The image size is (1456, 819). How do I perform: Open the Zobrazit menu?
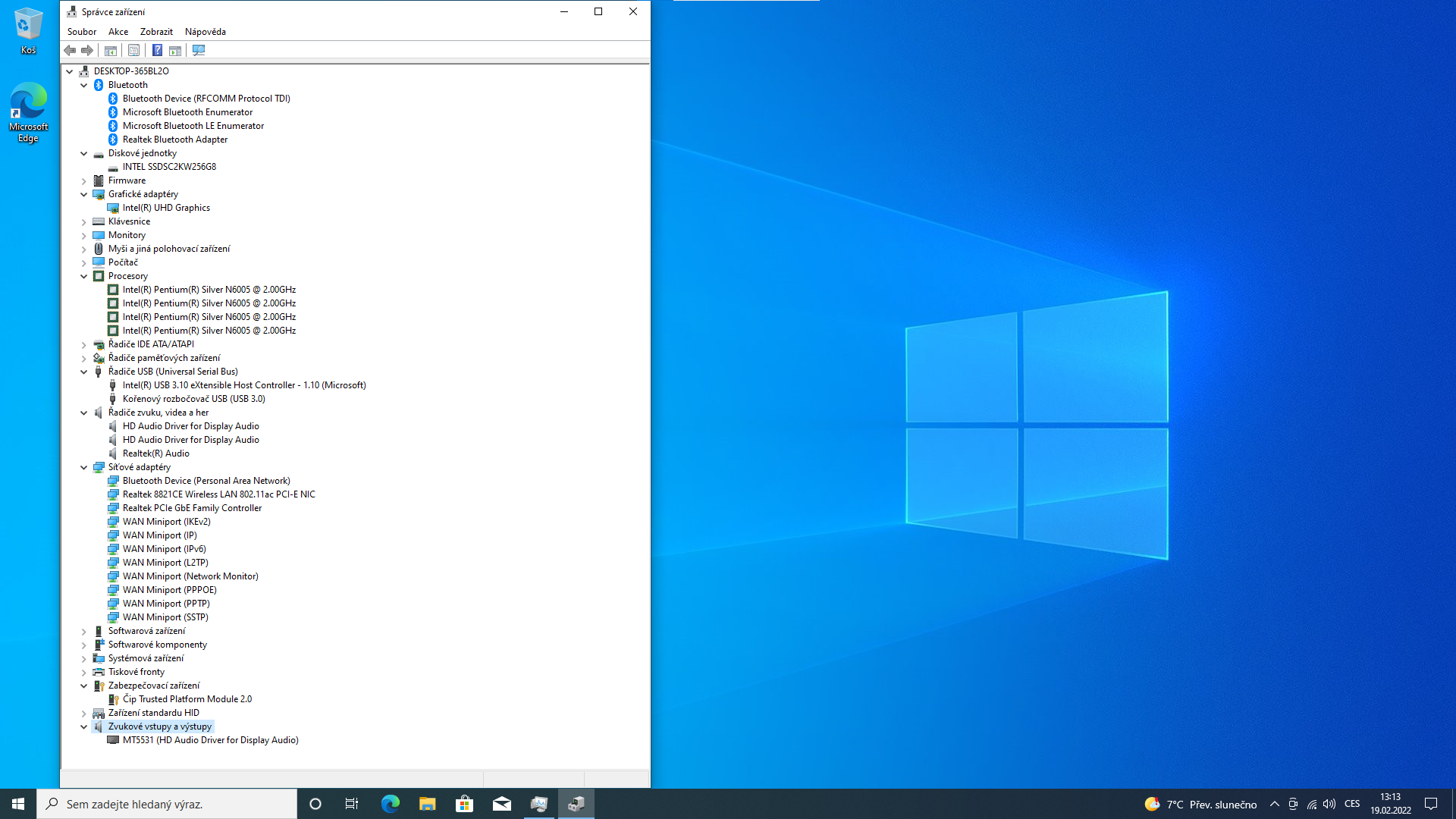click(x=156, y=32)
